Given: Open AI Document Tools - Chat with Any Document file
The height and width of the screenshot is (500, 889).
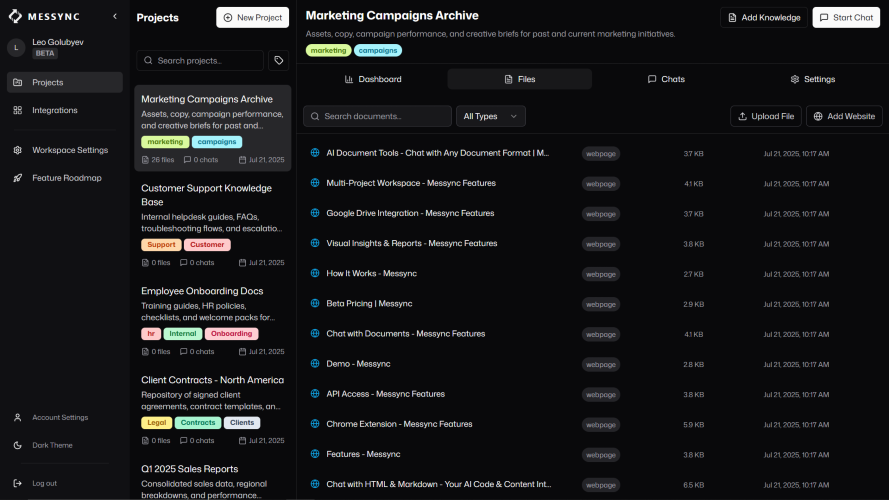Looking at the screenshot, I should (438, 153).
